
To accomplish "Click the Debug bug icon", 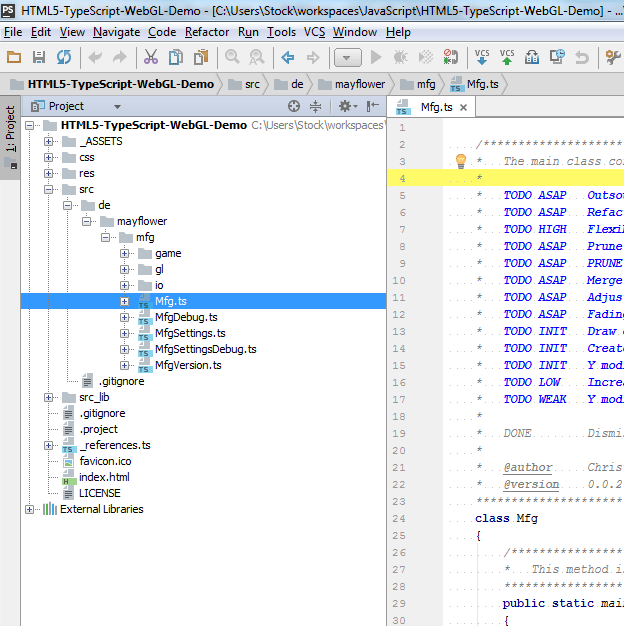I will tap(400, 57).
